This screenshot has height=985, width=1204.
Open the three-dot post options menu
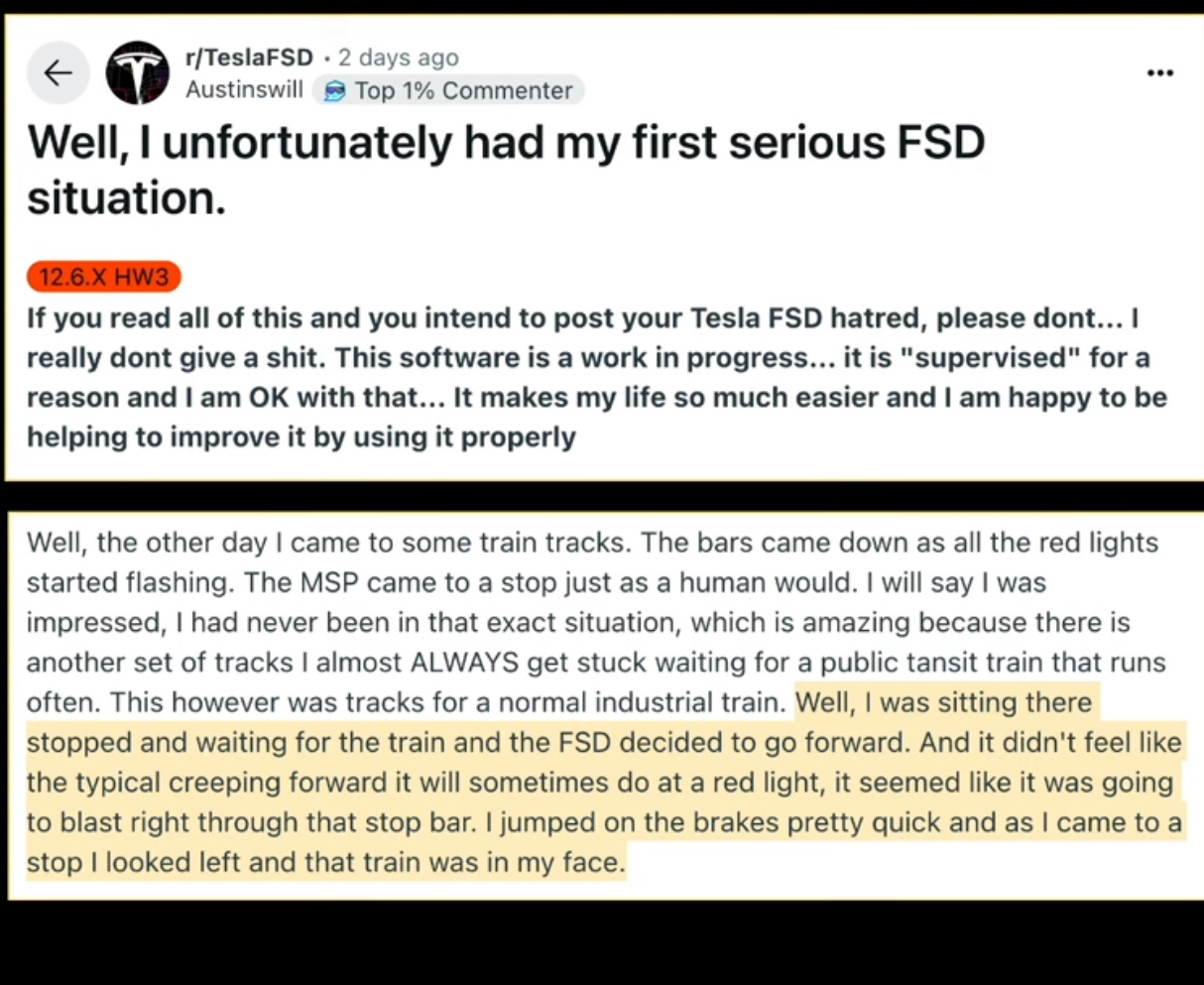point(1159,72)
